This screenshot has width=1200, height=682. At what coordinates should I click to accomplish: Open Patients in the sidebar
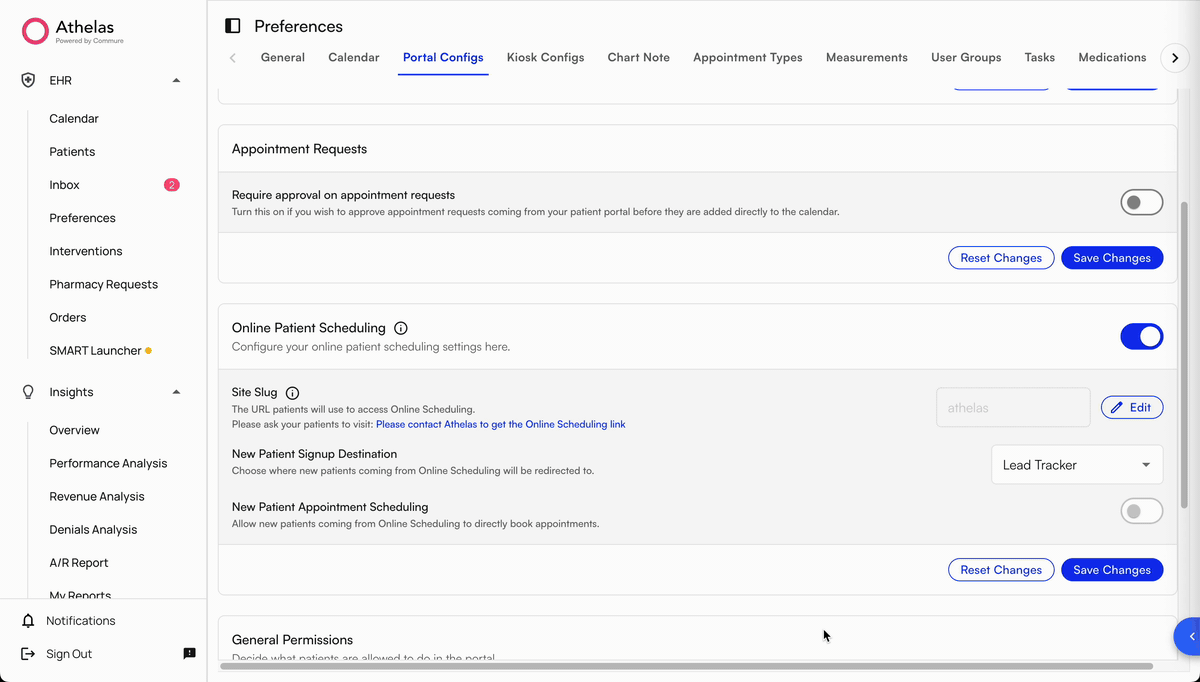[x=72, y=152]
